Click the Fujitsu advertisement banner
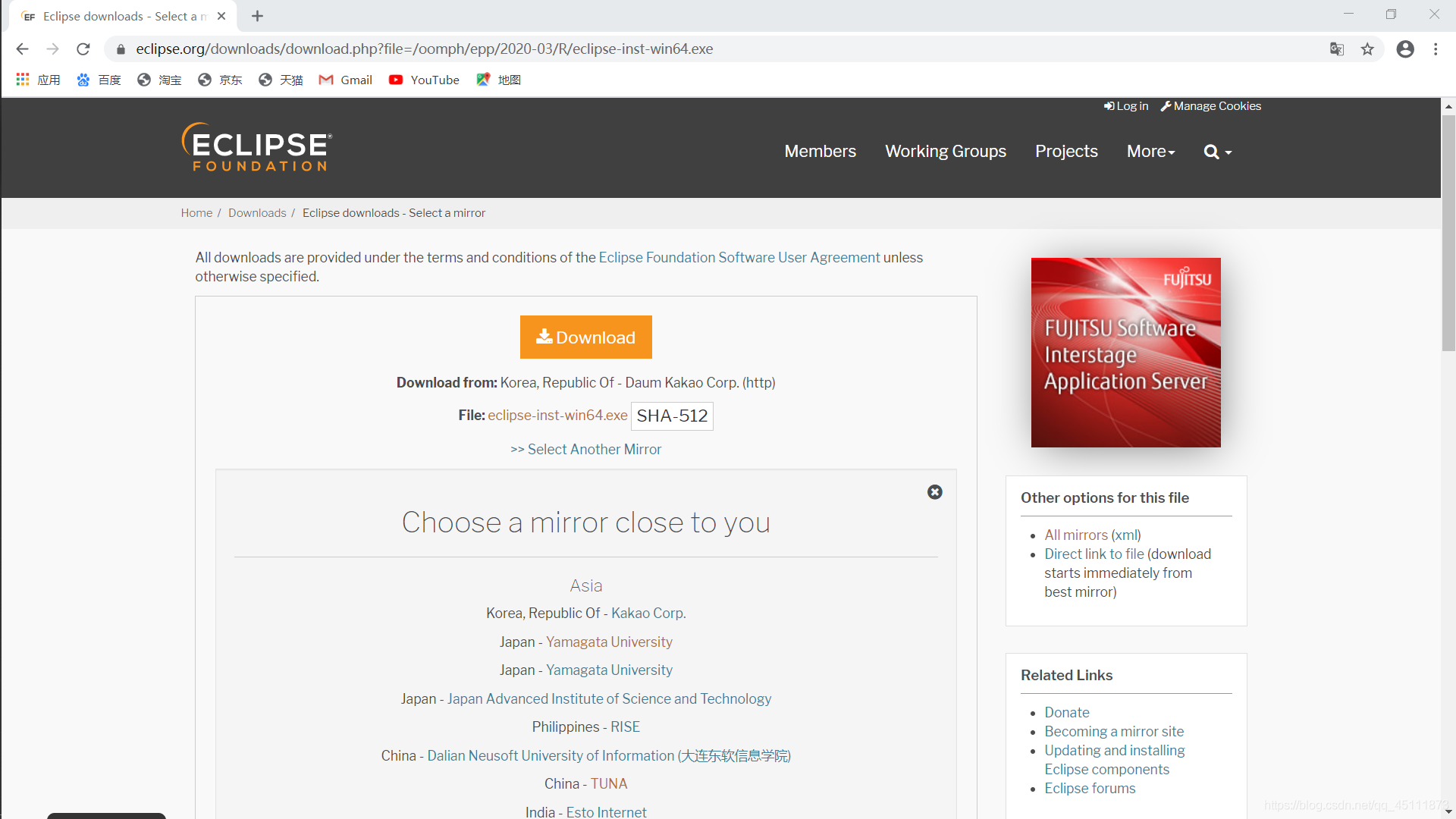This screenshot has height=819, width=1456. [x=1126, y=352]
